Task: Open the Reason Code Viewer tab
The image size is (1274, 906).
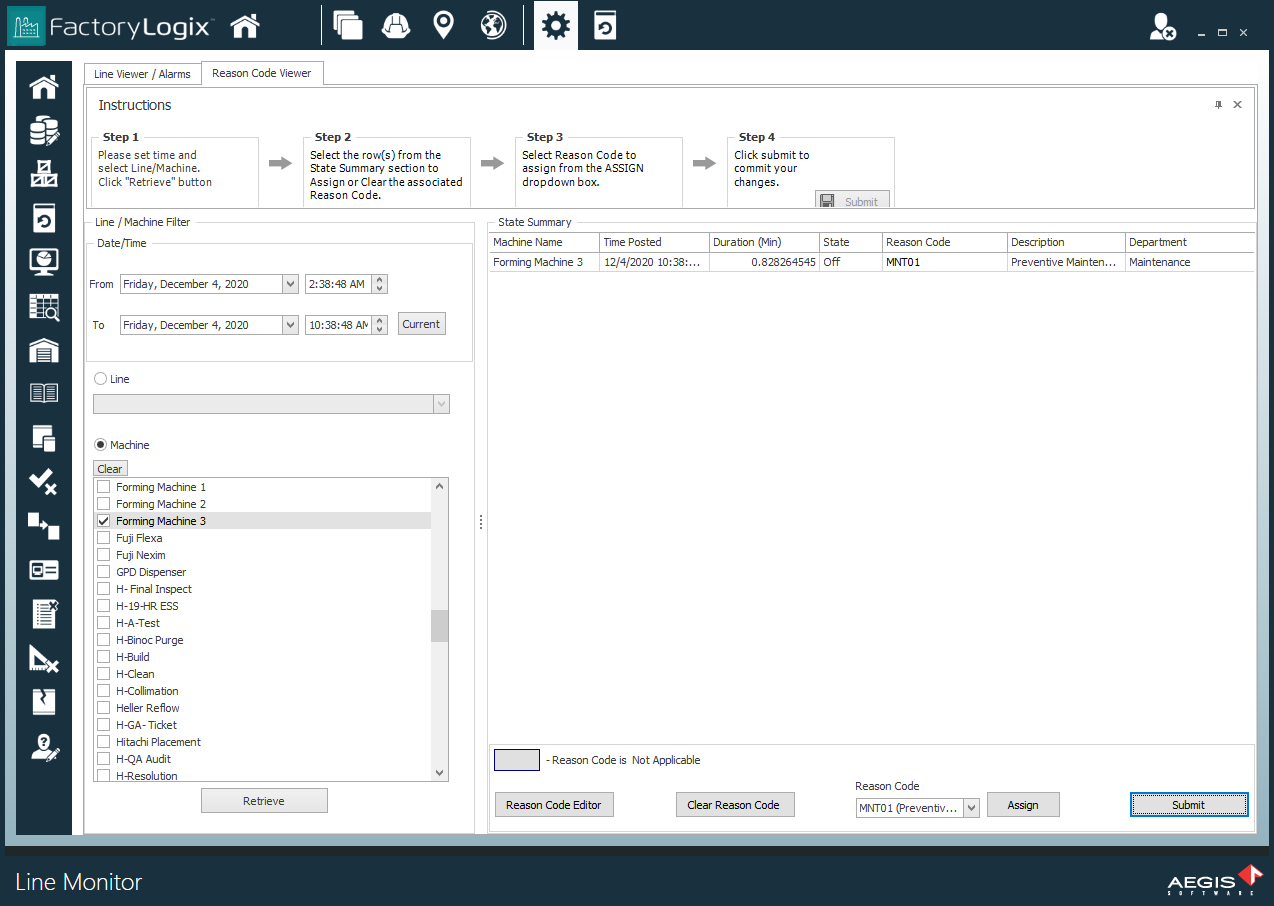Action: click(262, 73)
